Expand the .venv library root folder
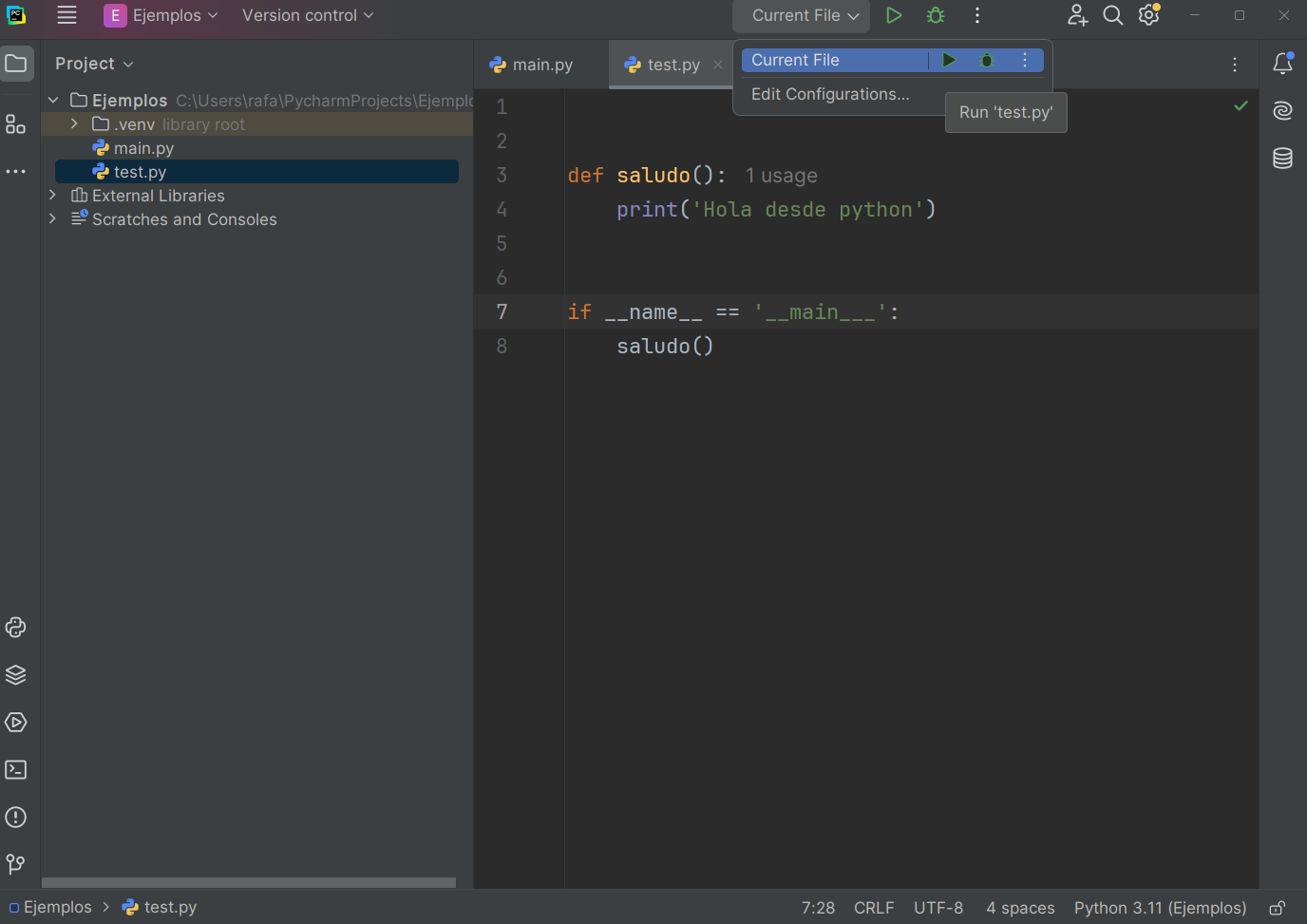 [x=73, y=123]
